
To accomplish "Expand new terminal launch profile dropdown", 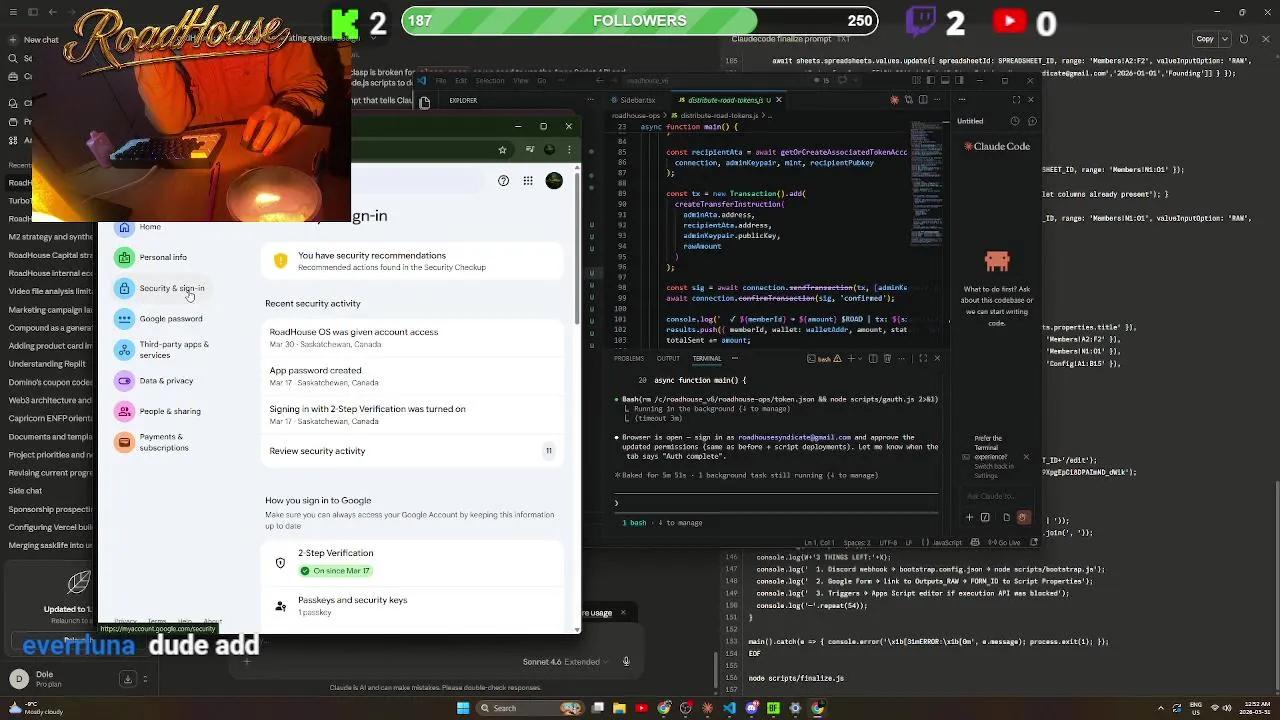I will click(x=860, y=358).
